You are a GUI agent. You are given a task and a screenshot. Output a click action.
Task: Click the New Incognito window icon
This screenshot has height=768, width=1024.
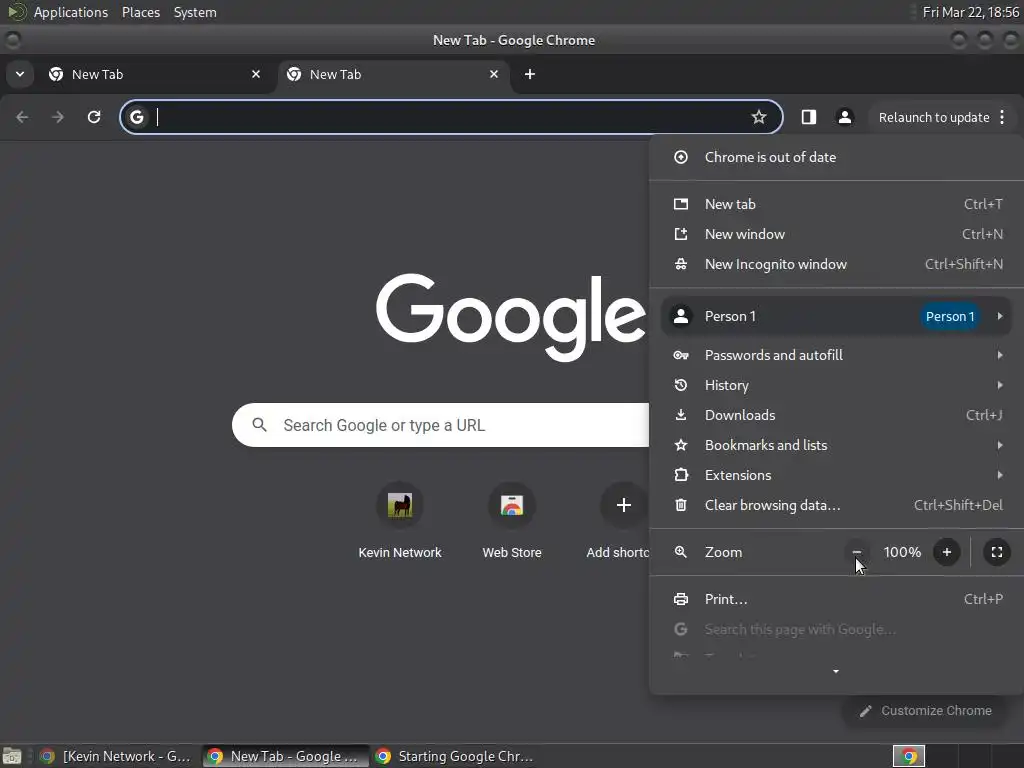(x=680, y=264)
